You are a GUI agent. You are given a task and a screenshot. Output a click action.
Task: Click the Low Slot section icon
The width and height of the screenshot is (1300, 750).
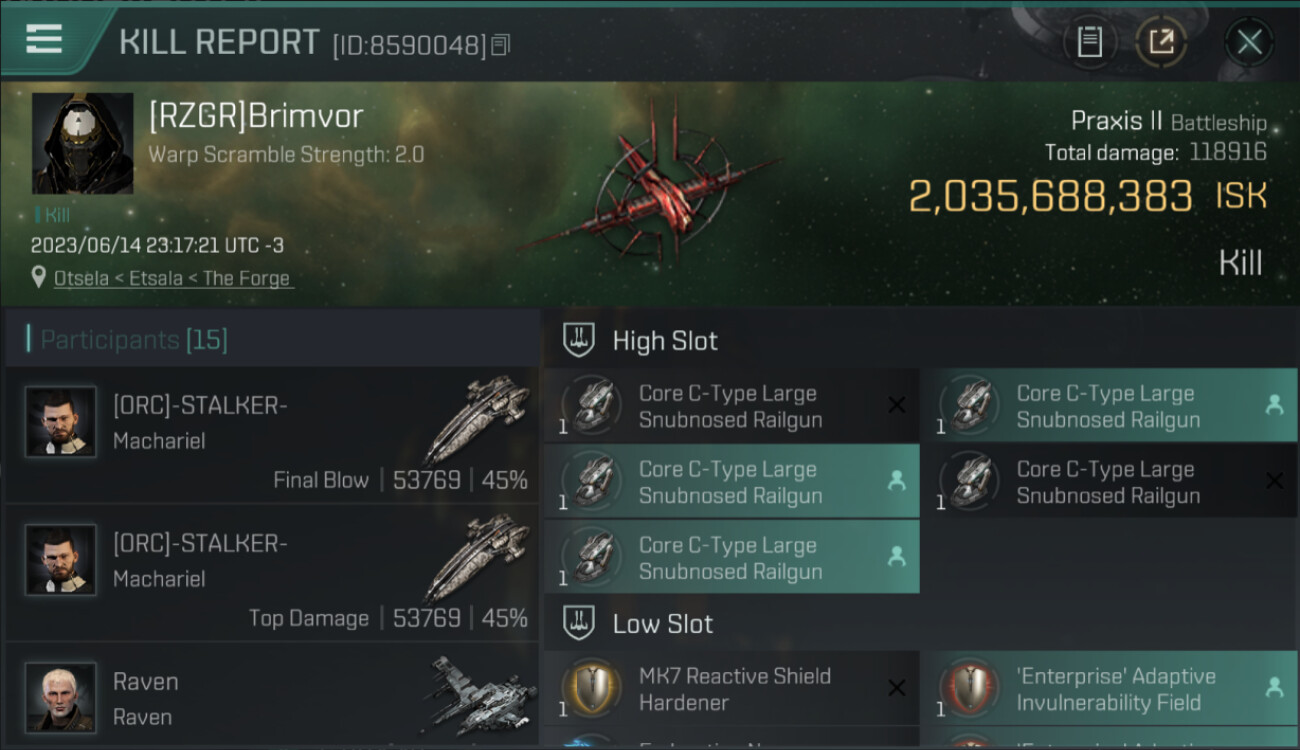click(579, 623)
